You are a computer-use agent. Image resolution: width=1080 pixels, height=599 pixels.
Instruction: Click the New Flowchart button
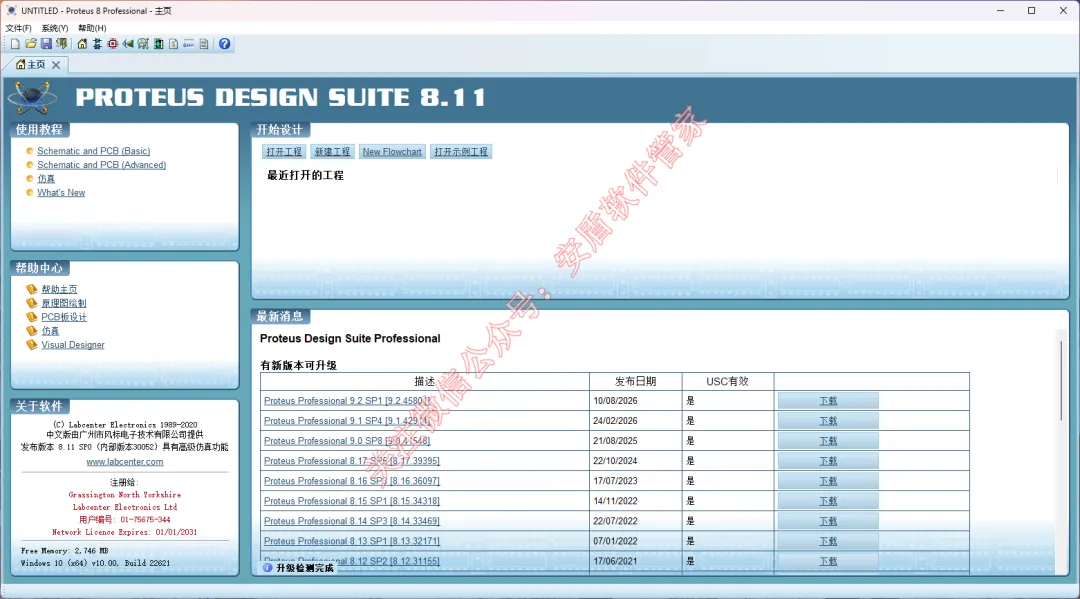tap(392, 152)
